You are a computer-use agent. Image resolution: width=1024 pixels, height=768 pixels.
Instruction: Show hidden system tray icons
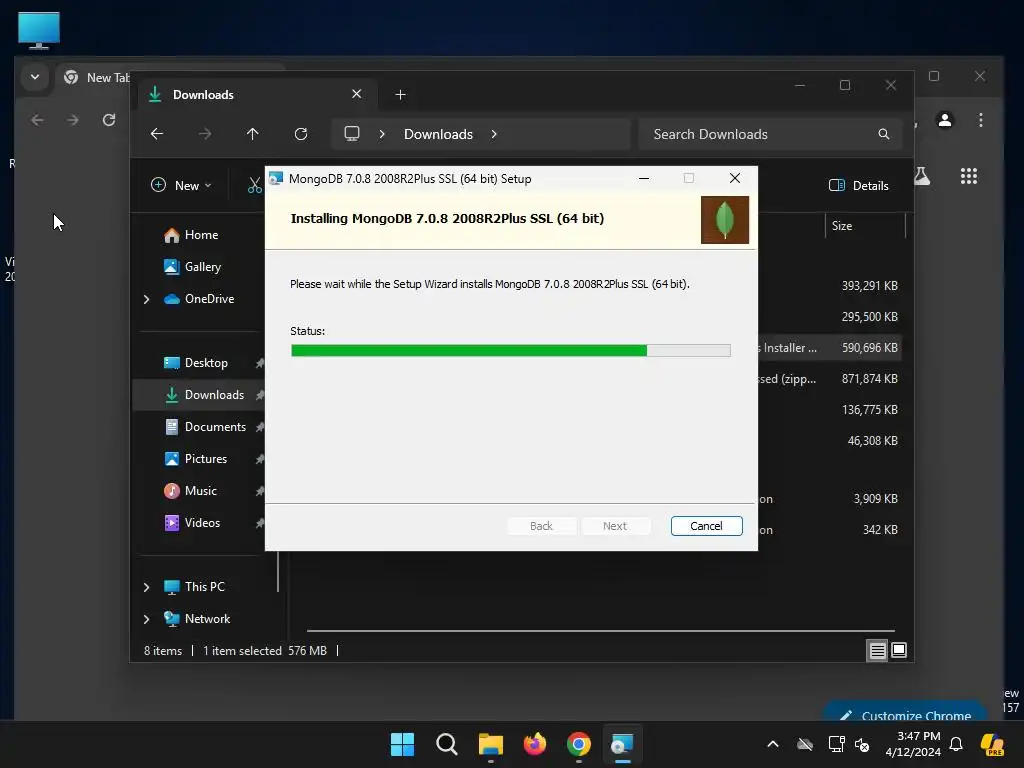[773, 744]
